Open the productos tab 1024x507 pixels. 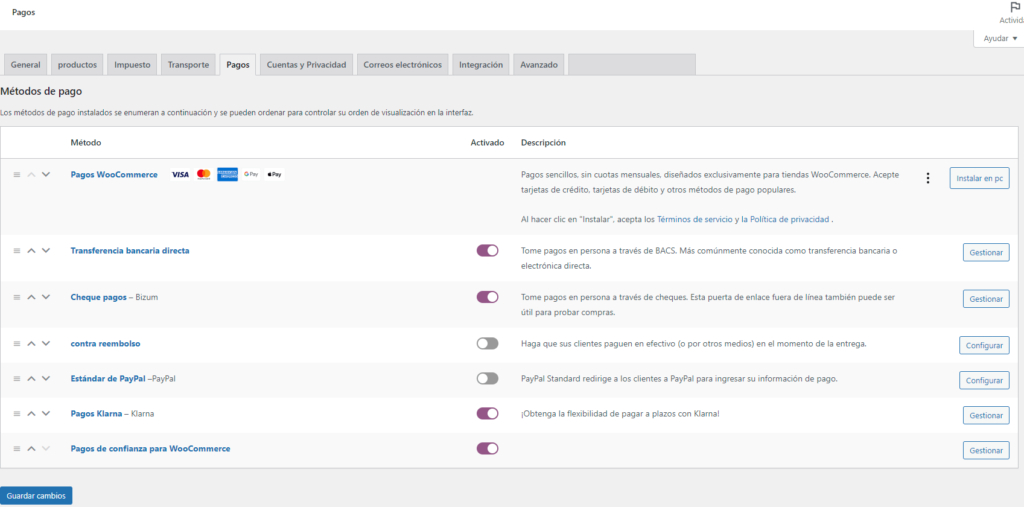click(77, 65)
